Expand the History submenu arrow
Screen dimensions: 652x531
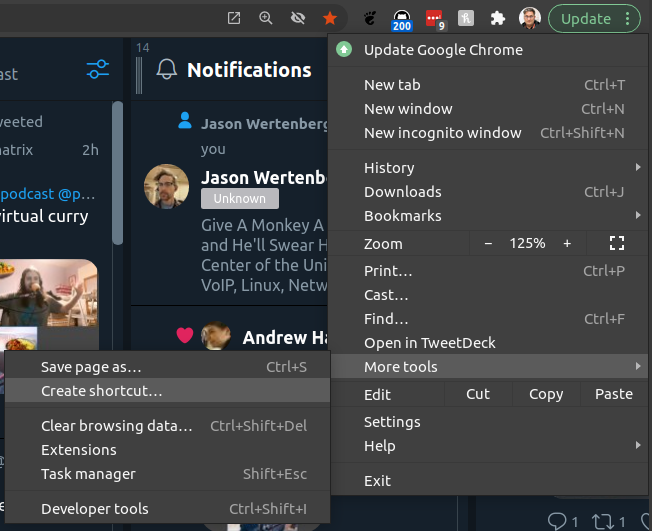point(637,167)
